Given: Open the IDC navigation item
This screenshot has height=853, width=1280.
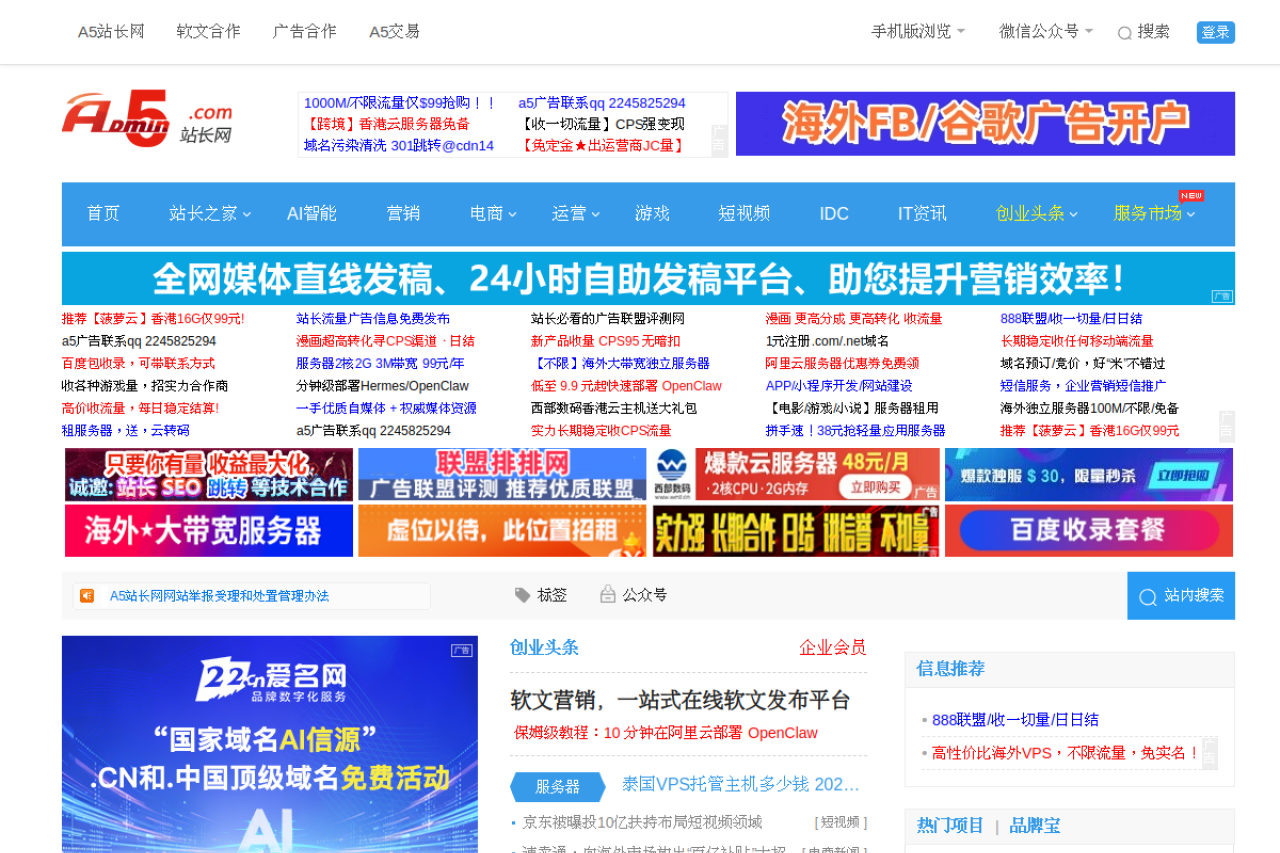Looking at the screenshot, I should click(x=834, y=213).
